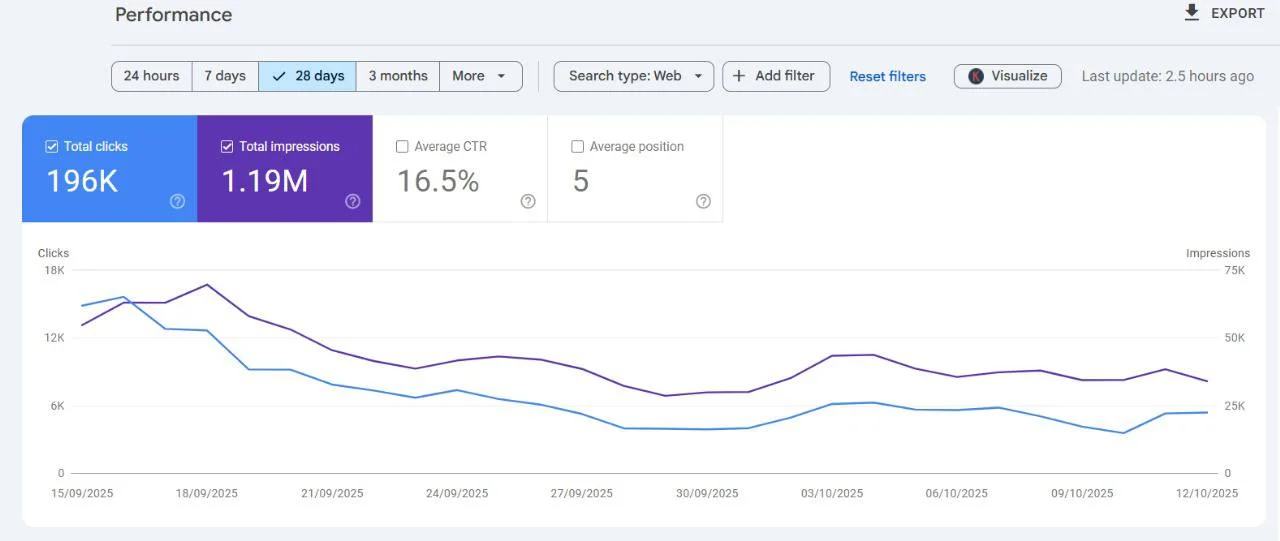The image size is (1280, 541).
Task: Click the EXPORT button label
Action: point(1238,13)
